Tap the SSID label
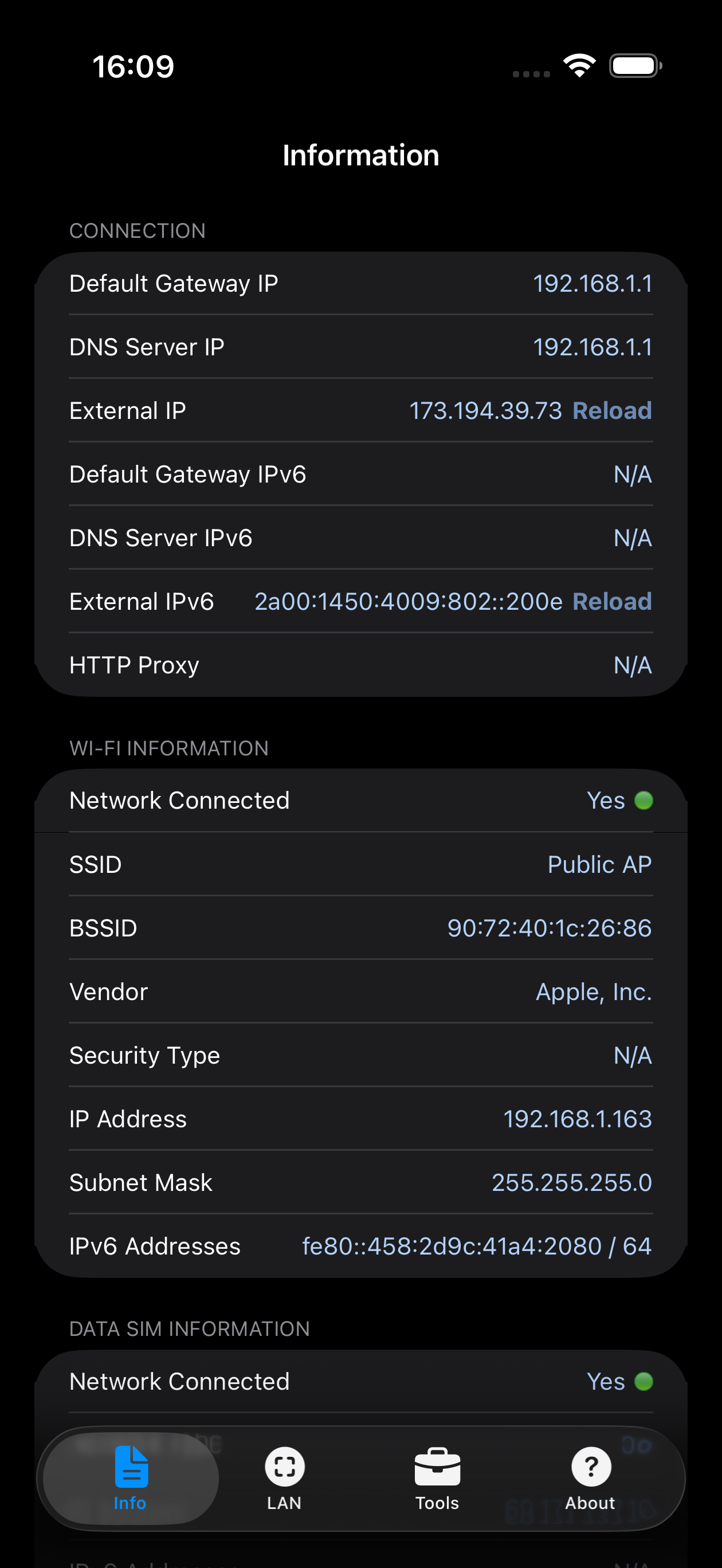Image resolution: width=722 pixels, height=1568 pixels. tap(96, 864)
